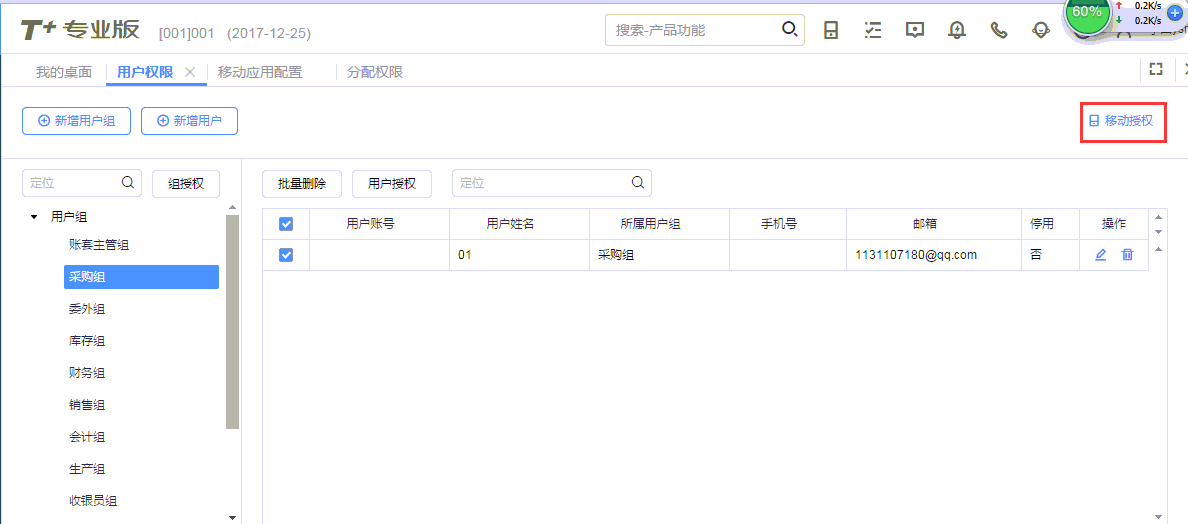Select 委外组 in the tree
This screenshot has height=524, width=1188.
point(86,308)
